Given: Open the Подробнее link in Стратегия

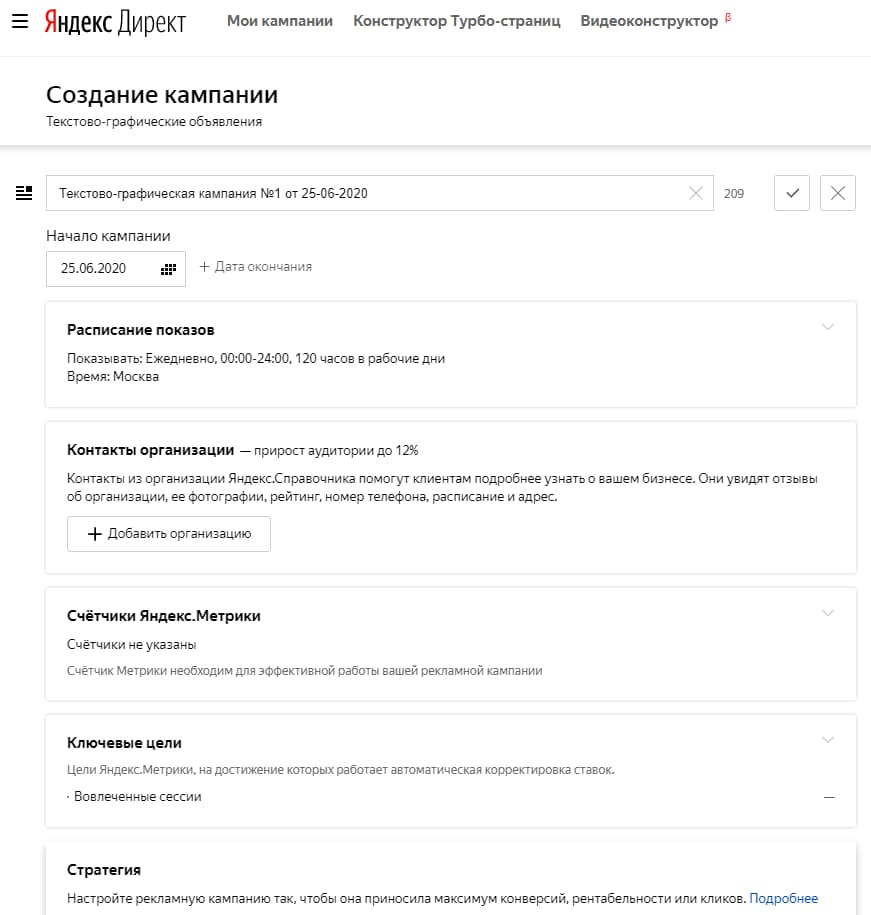Looking at the screenshot, I should point(783,898).
